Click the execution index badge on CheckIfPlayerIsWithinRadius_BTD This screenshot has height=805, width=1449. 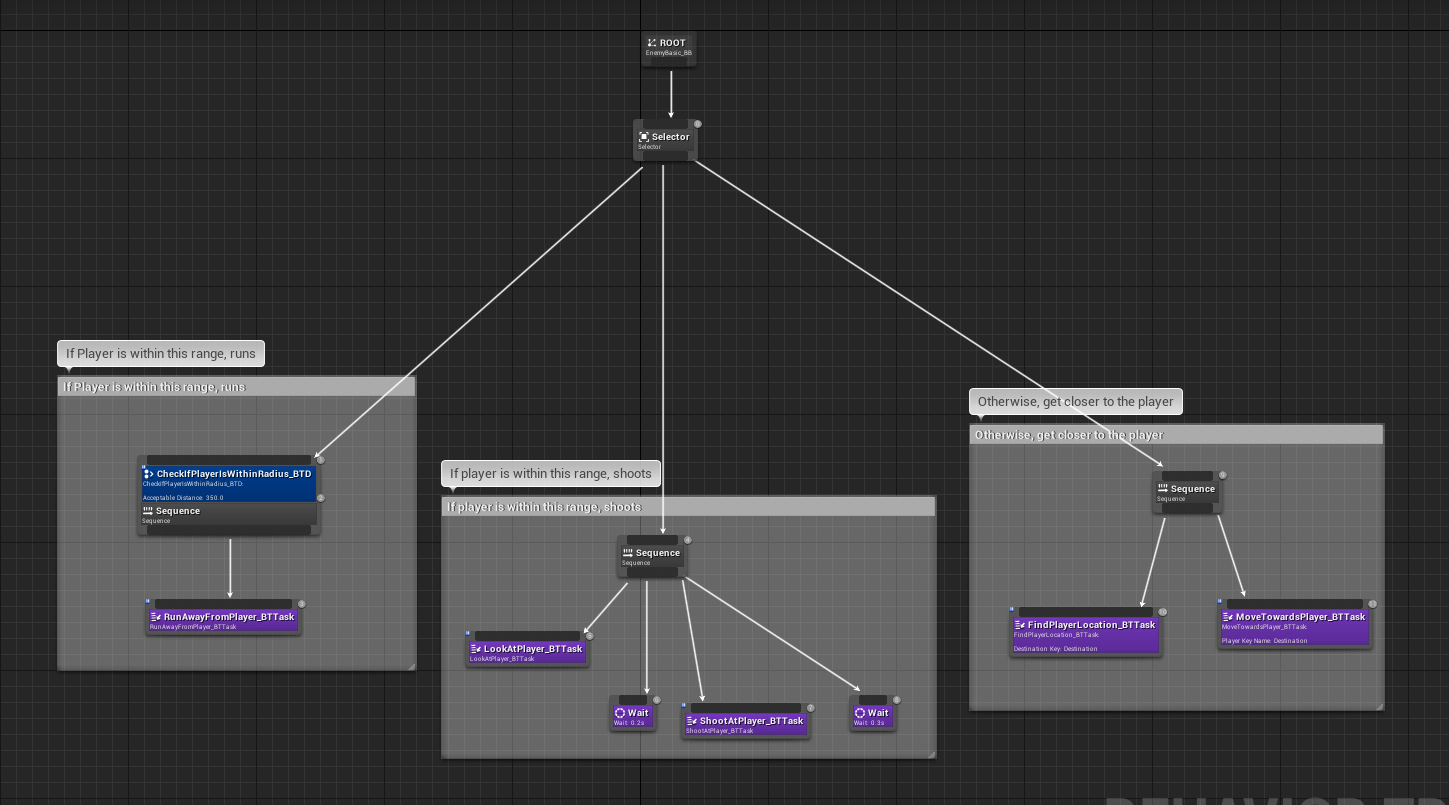(x=321, y=460)
